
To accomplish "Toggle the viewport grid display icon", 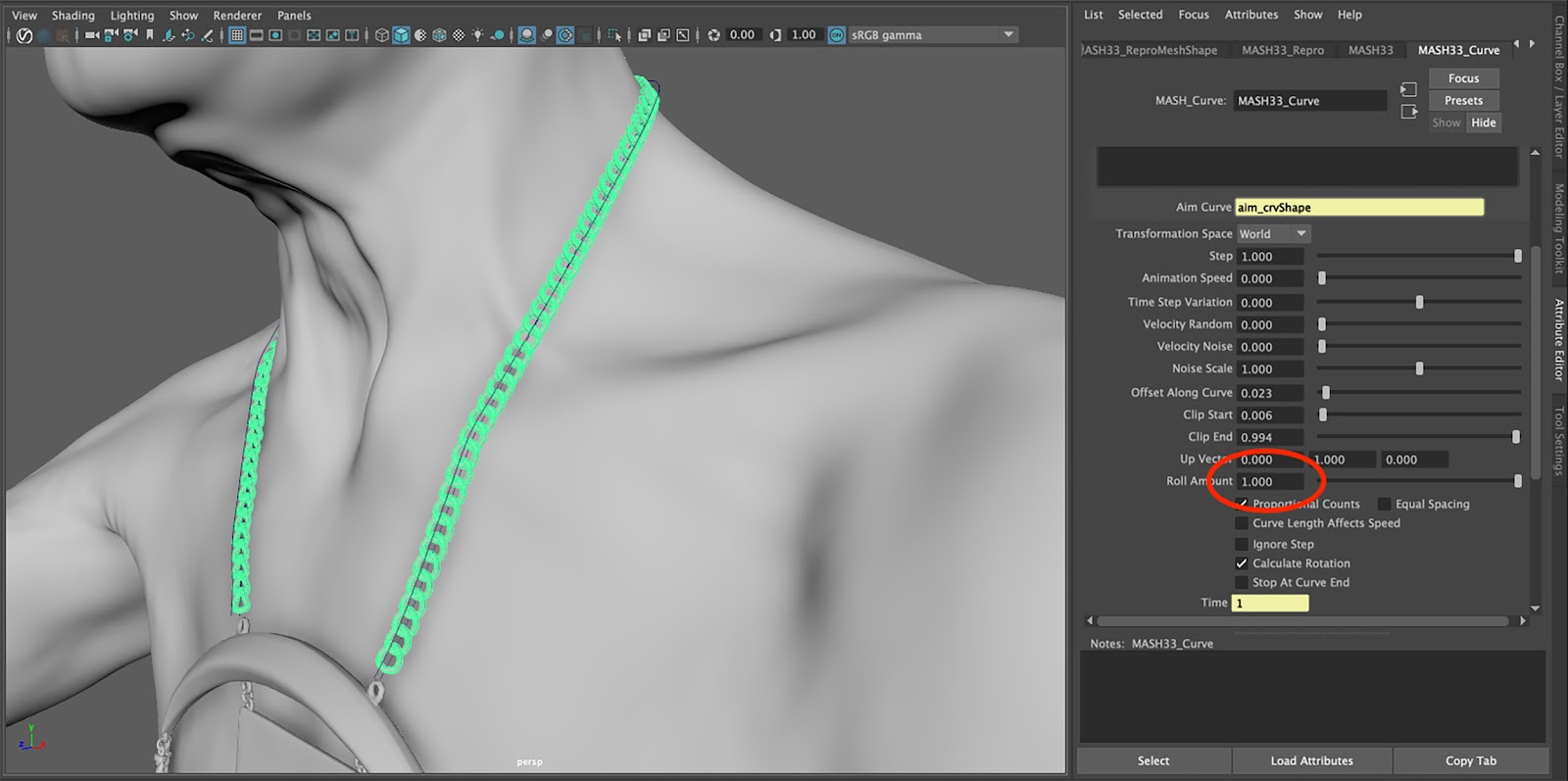I will point(236,35).
